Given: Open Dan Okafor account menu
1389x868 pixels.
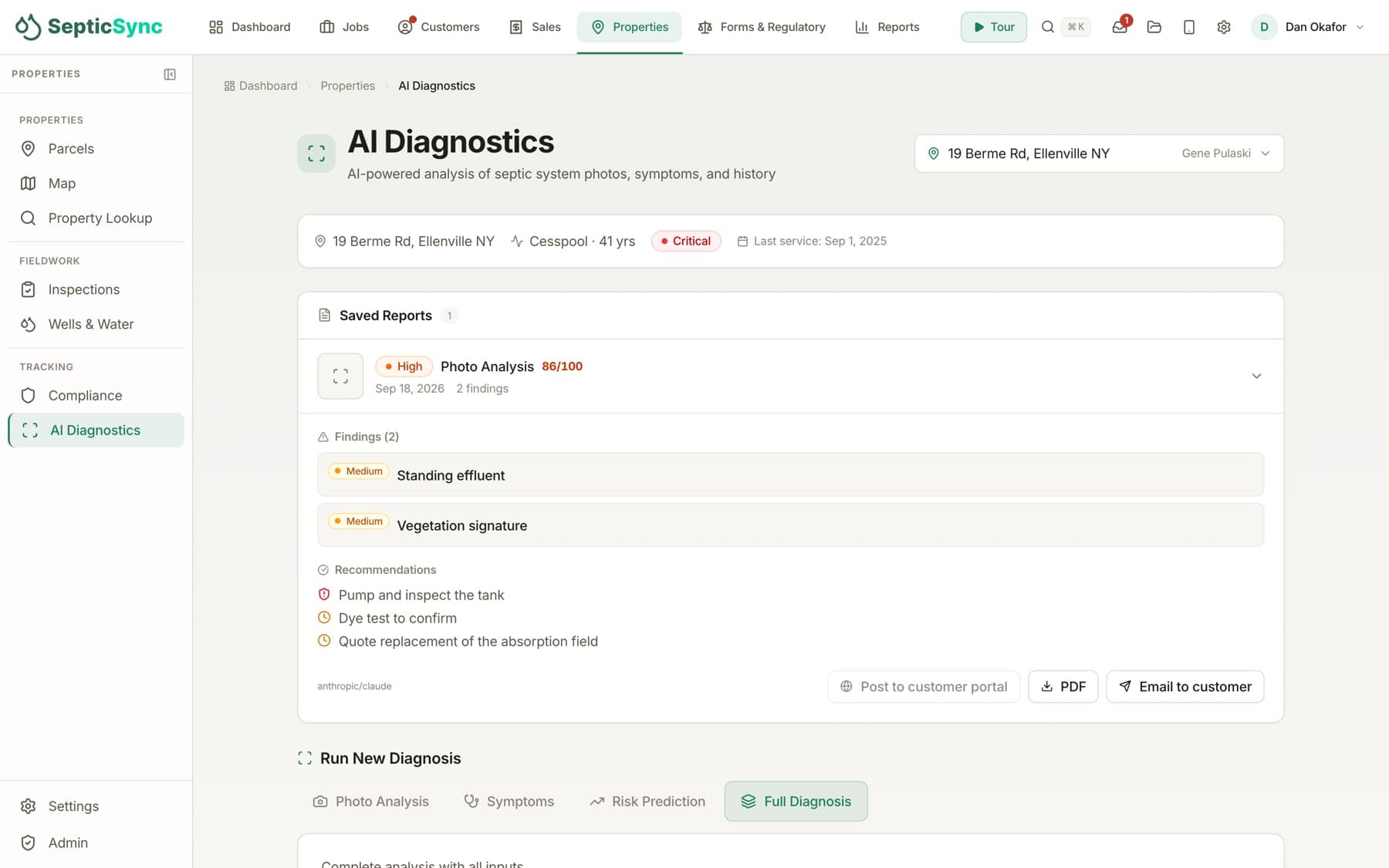Looking at the screenshot, I should point(1308,27).
